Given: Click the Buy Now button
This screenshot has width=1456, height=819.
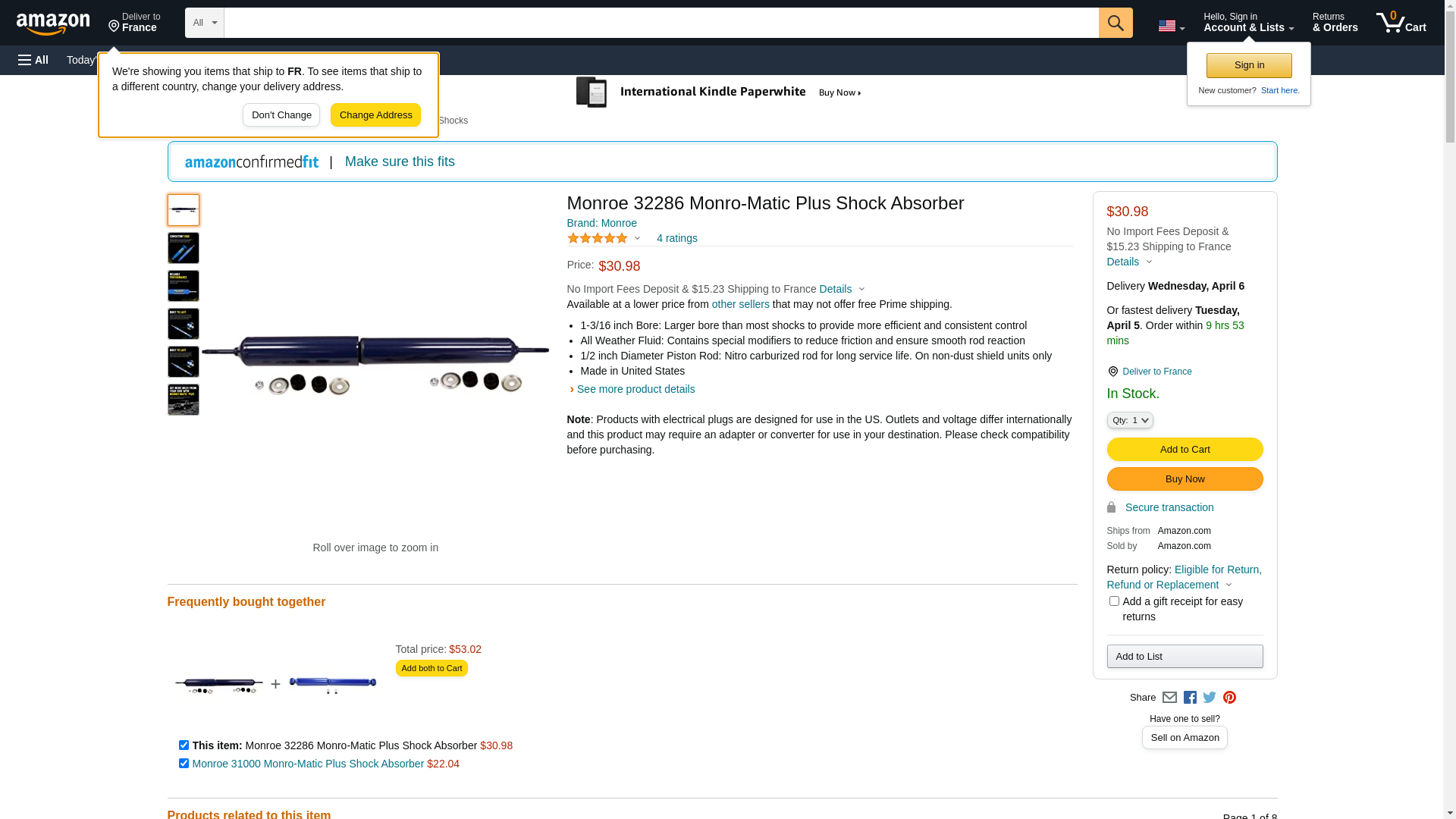Looking at the screenshot, I should pos(1185,479).
